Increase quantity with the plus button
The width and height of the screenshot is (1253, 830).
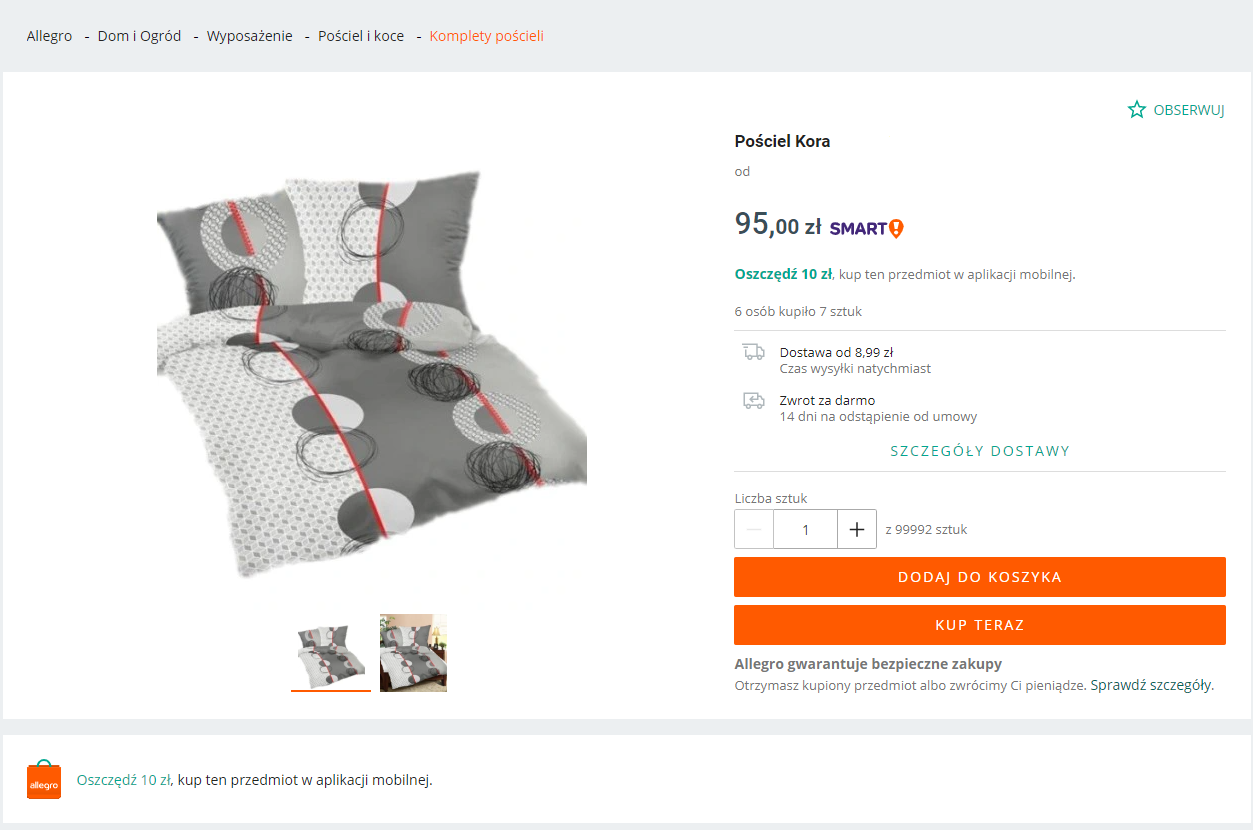pos(857,530)
